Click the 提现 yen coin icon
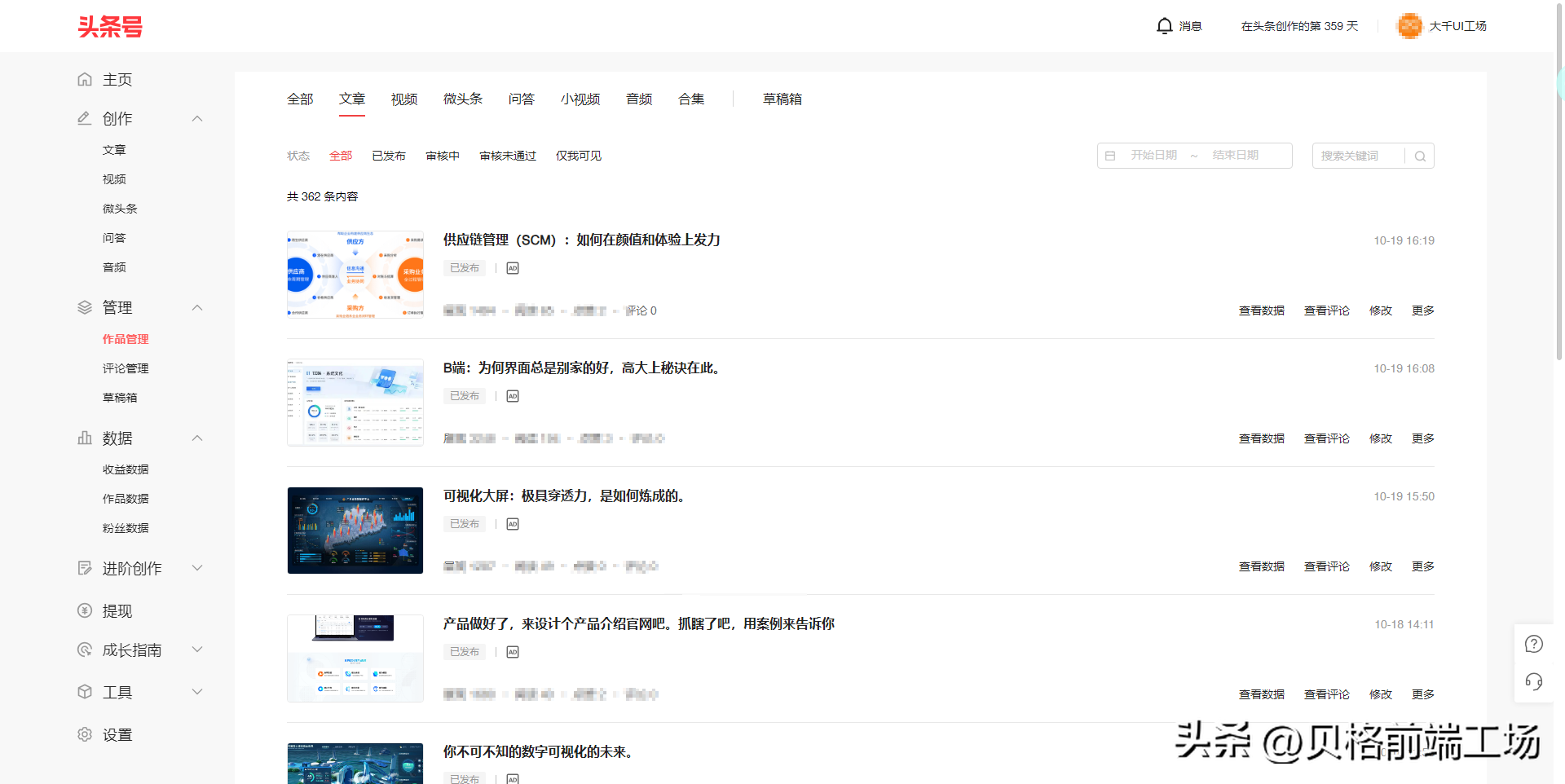Viewport: 1565px width, 784px height. (x=85, y=610)
